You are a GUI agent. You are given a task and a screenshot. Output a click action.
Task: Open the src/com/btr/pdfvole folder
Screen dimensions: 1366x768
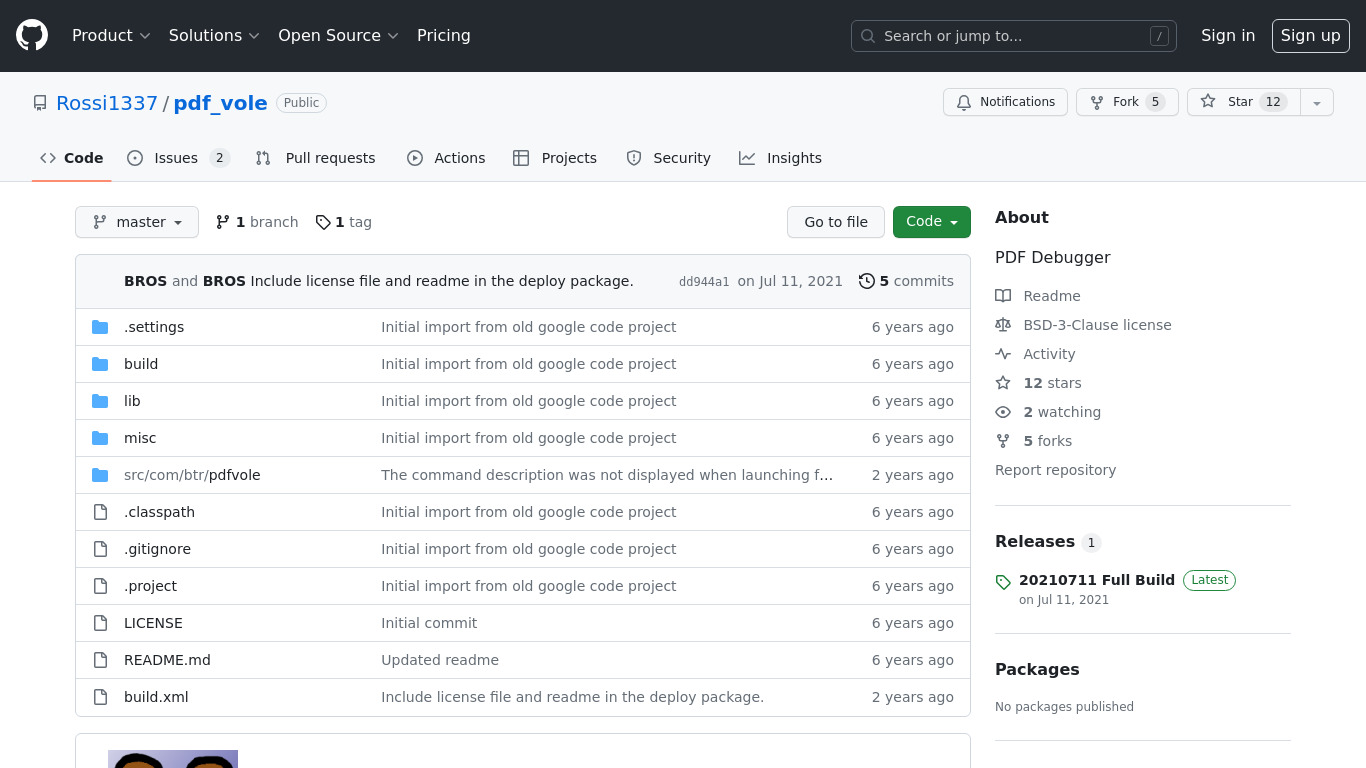[x=192, y=475]
